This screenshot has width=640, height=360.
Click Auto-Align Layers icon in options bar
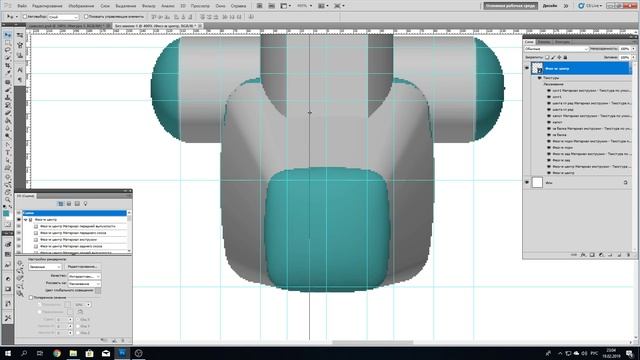click(251, 17)
